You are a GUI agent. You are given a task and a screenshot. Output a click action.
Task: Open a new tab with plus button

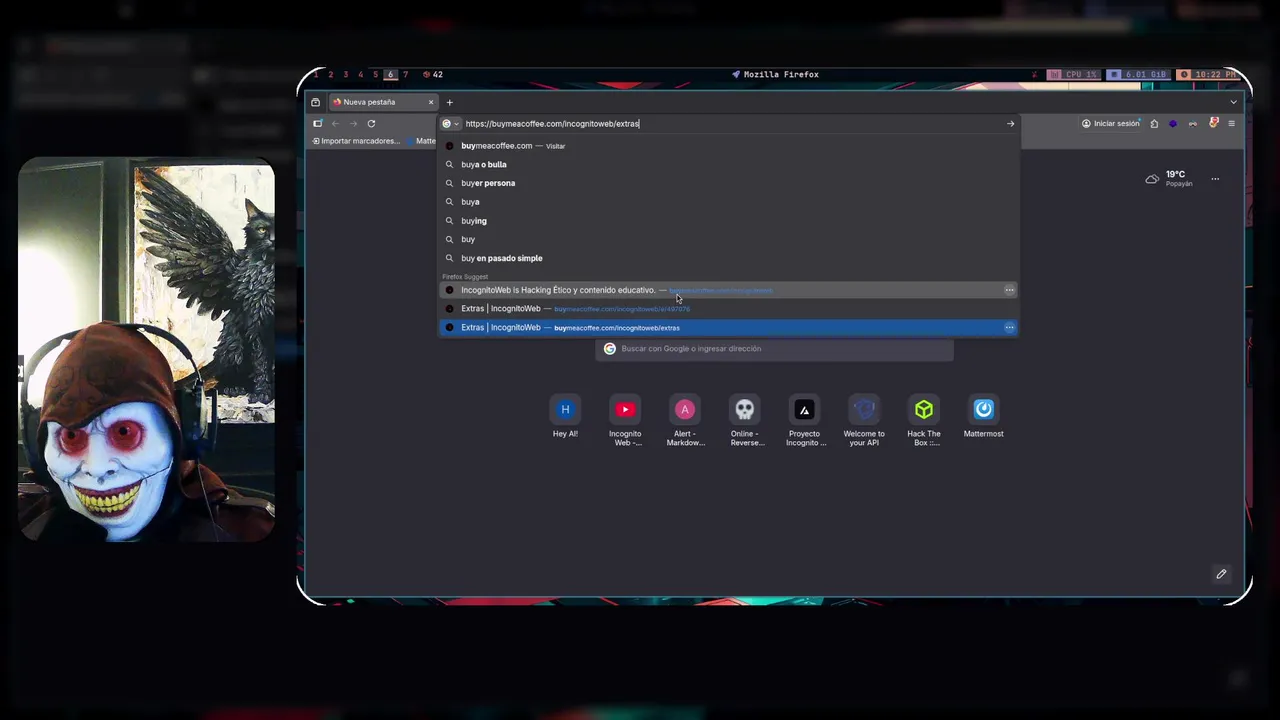pos(449,102)
